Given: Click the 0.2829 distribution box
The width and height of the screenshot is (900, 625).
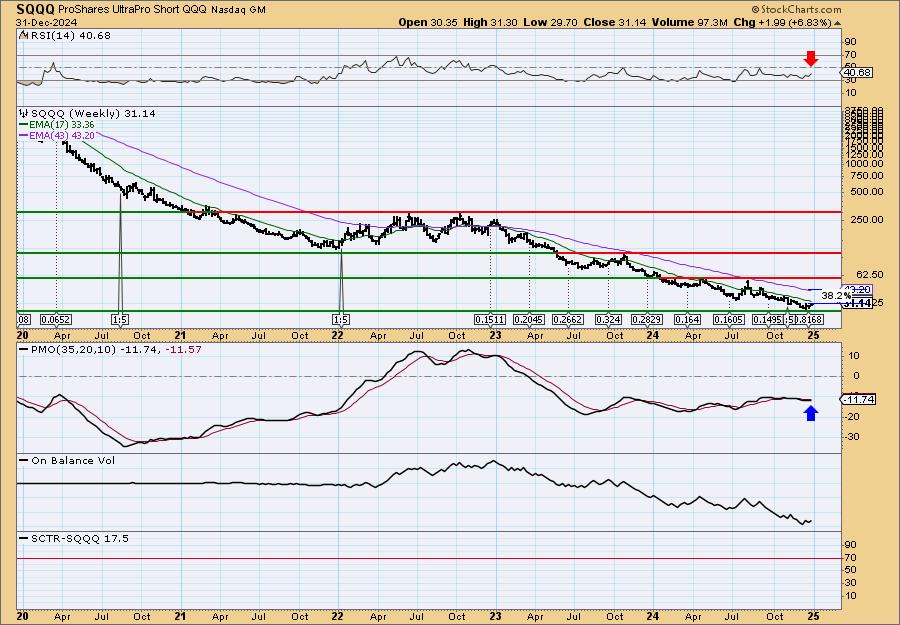Looking at the screenshot, I should 647,319.
